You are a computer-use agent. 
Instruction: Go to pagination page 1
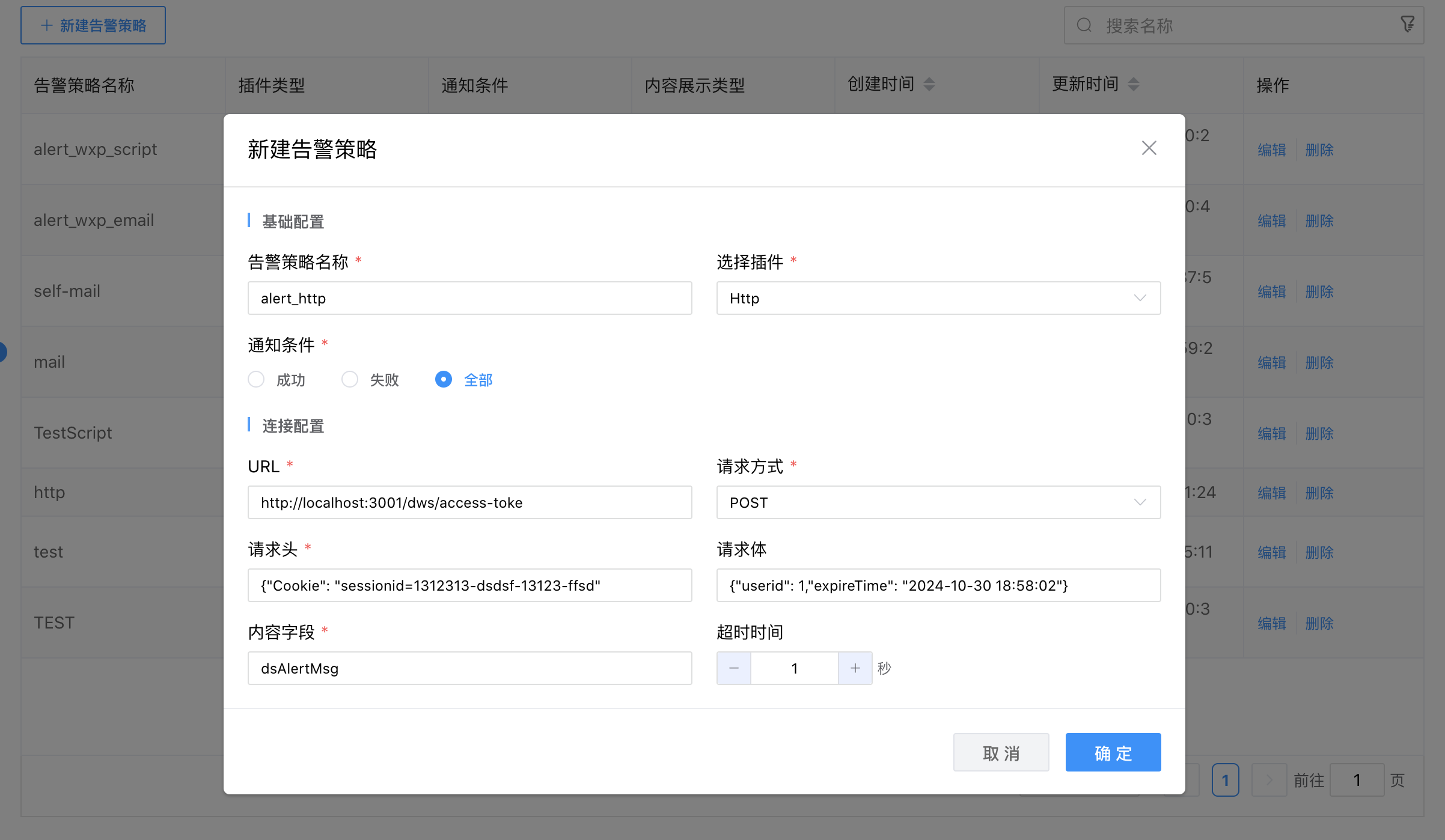pos(1225,780)
